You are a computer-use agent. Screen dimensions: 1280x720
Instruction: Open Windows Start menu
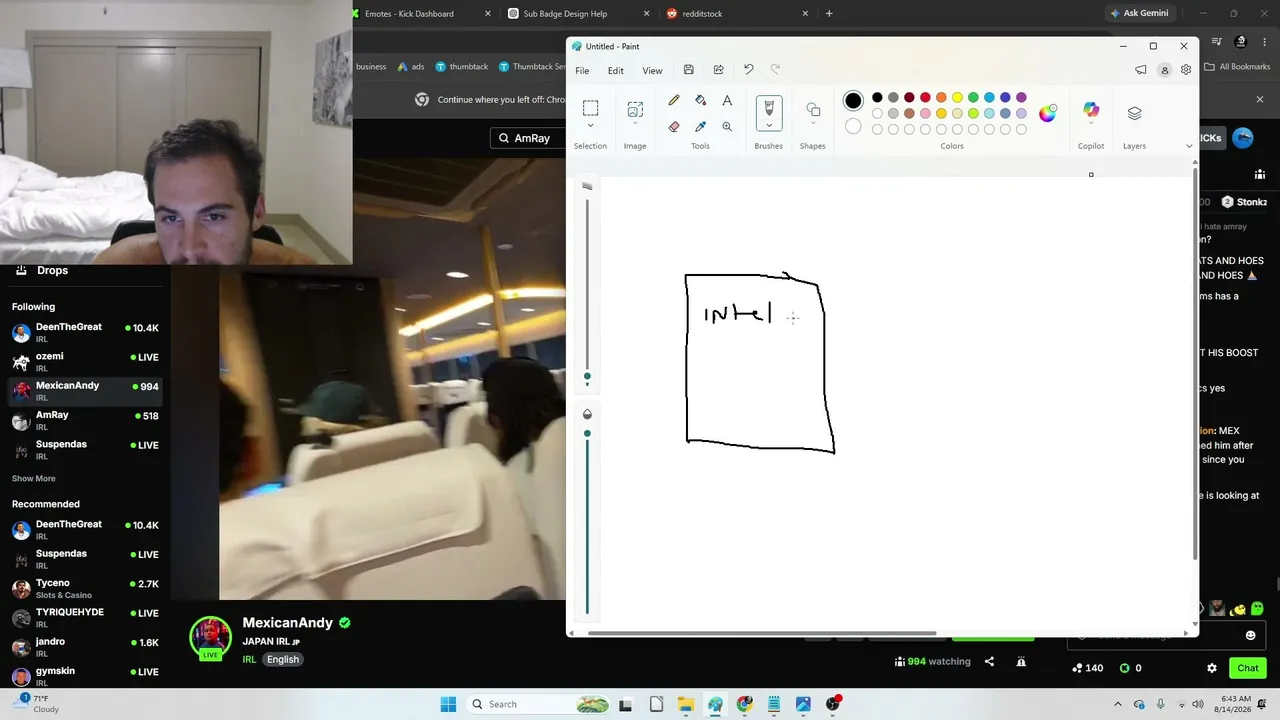(x=448, y=704)
